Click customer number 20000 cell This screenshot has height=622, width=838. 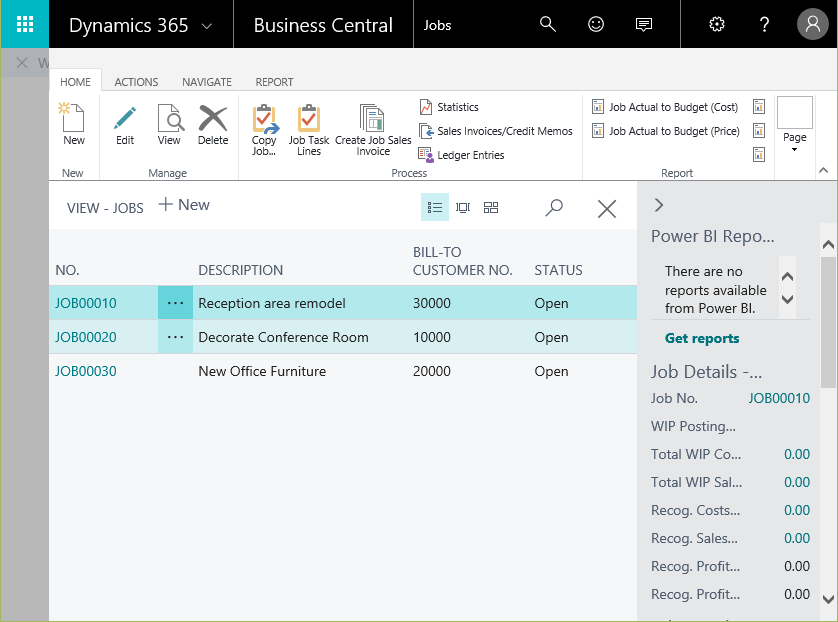click(x=432, y=371)
